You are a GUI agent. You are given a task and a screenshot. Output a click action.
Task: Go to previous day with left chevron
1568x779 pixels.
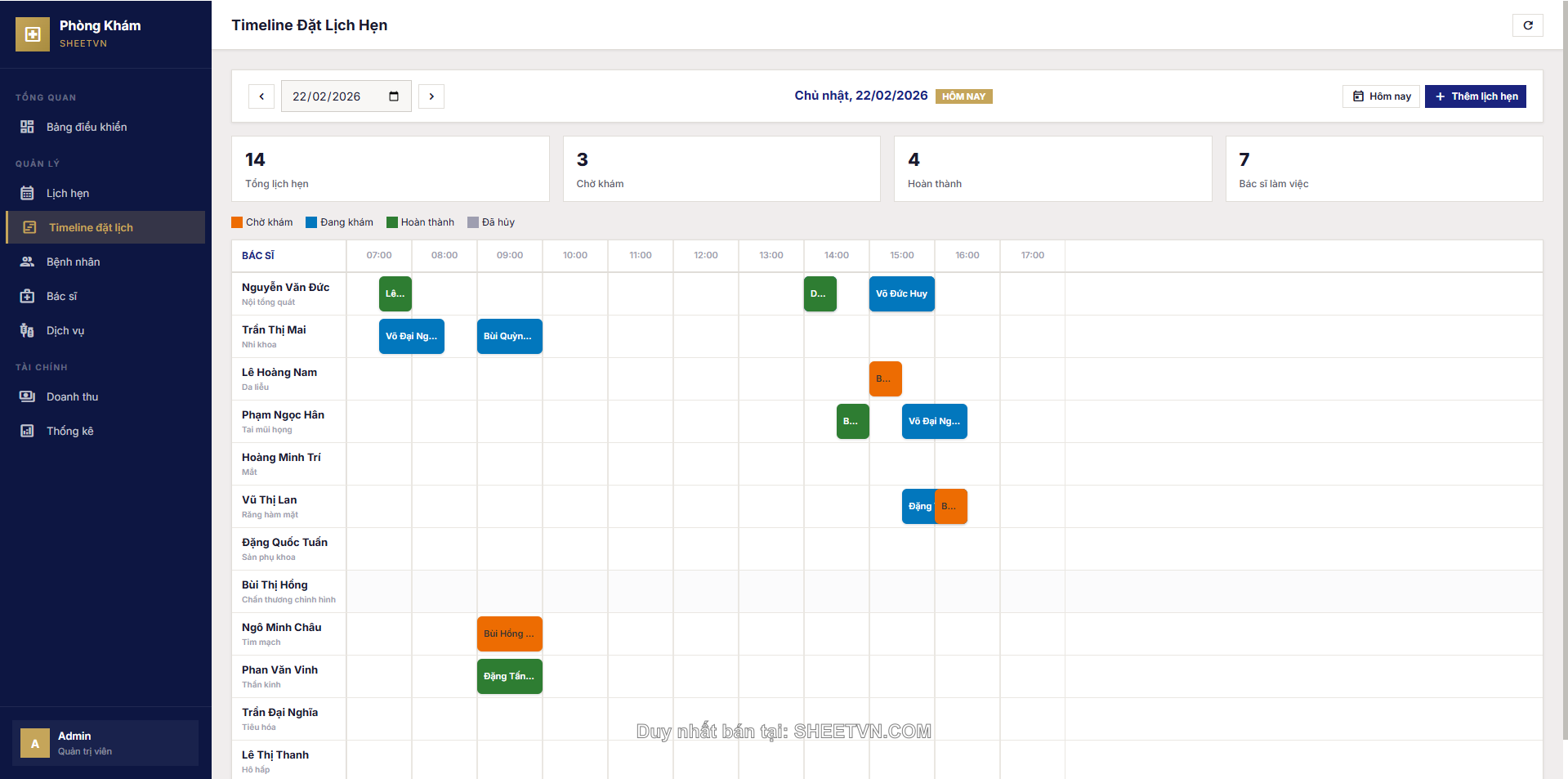click(261, 96)
